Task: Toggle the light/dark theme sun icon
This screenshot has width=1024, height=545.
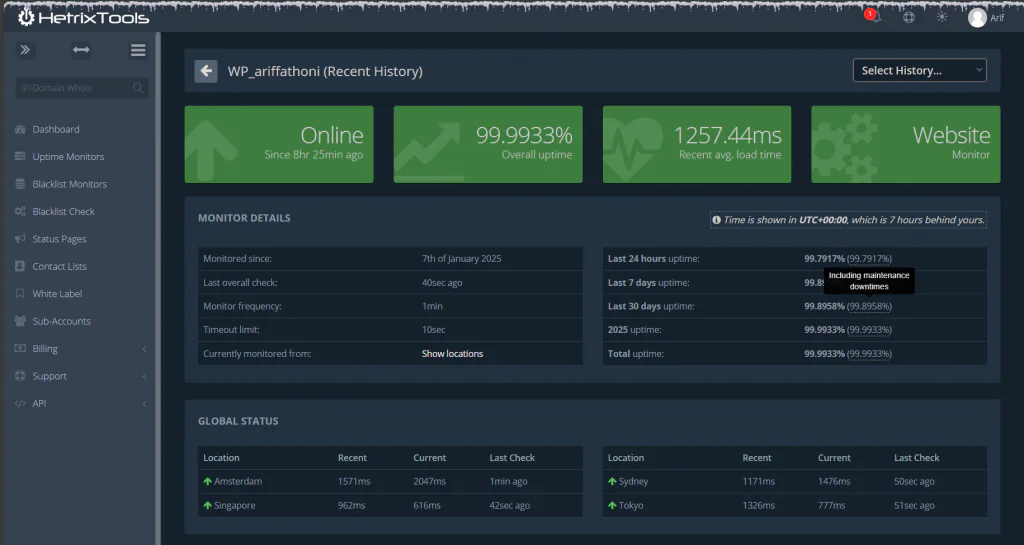Action: tap(941, 17)
